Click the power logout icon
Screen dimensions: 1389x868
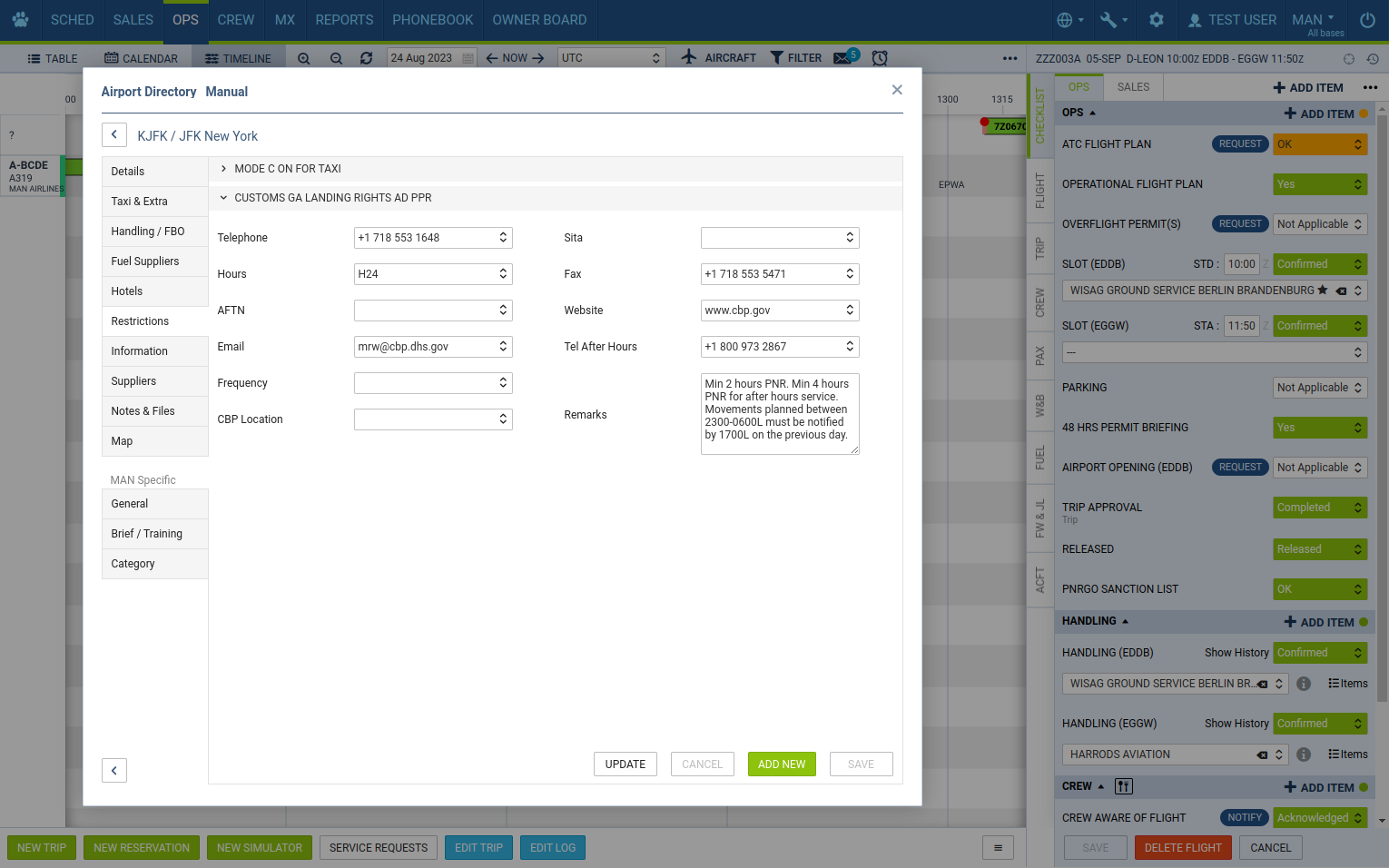pos(1367,20)
